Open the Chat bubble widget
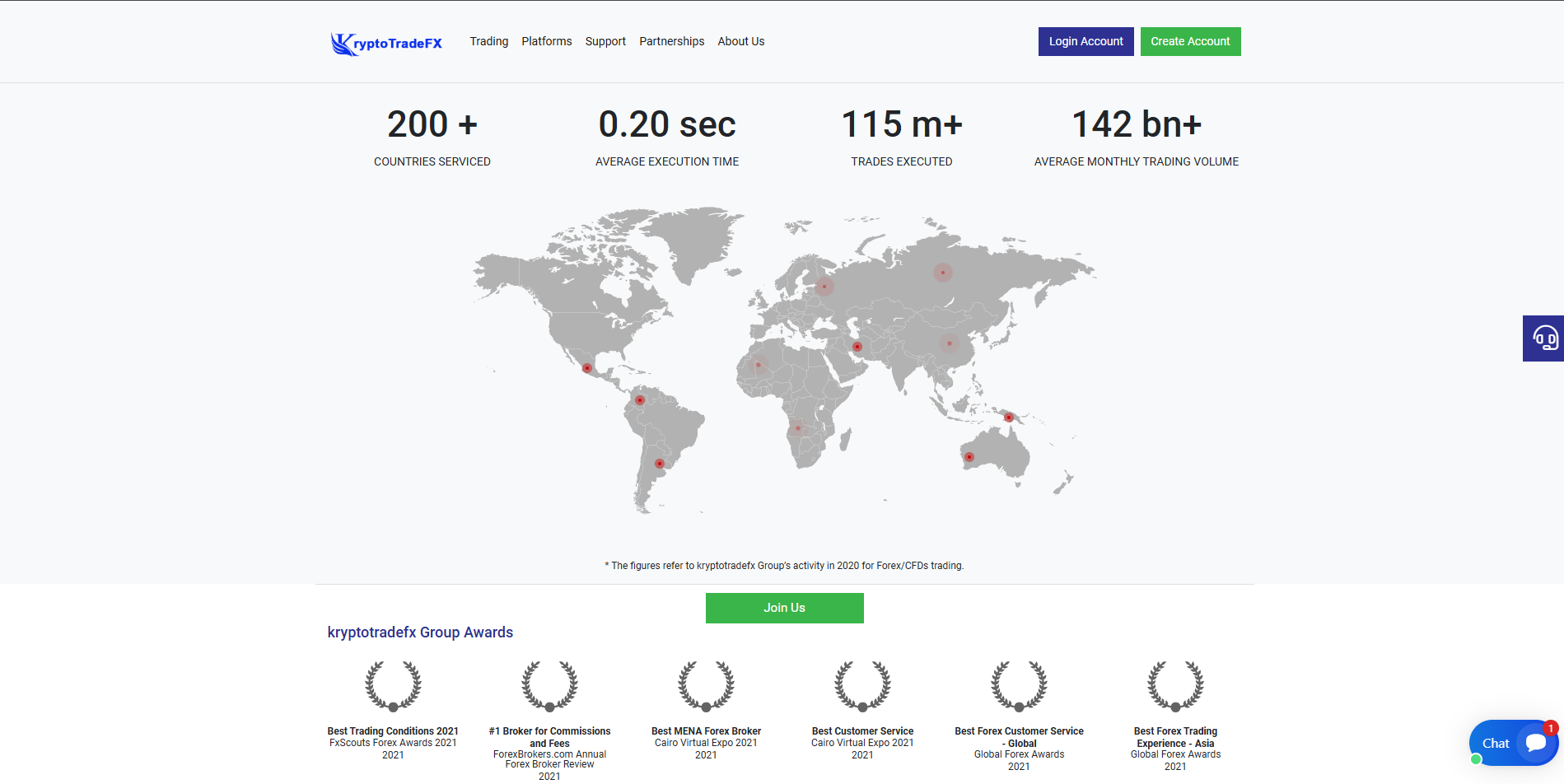The width and height of the screenshot is (1564, 784). [1513, 743]
